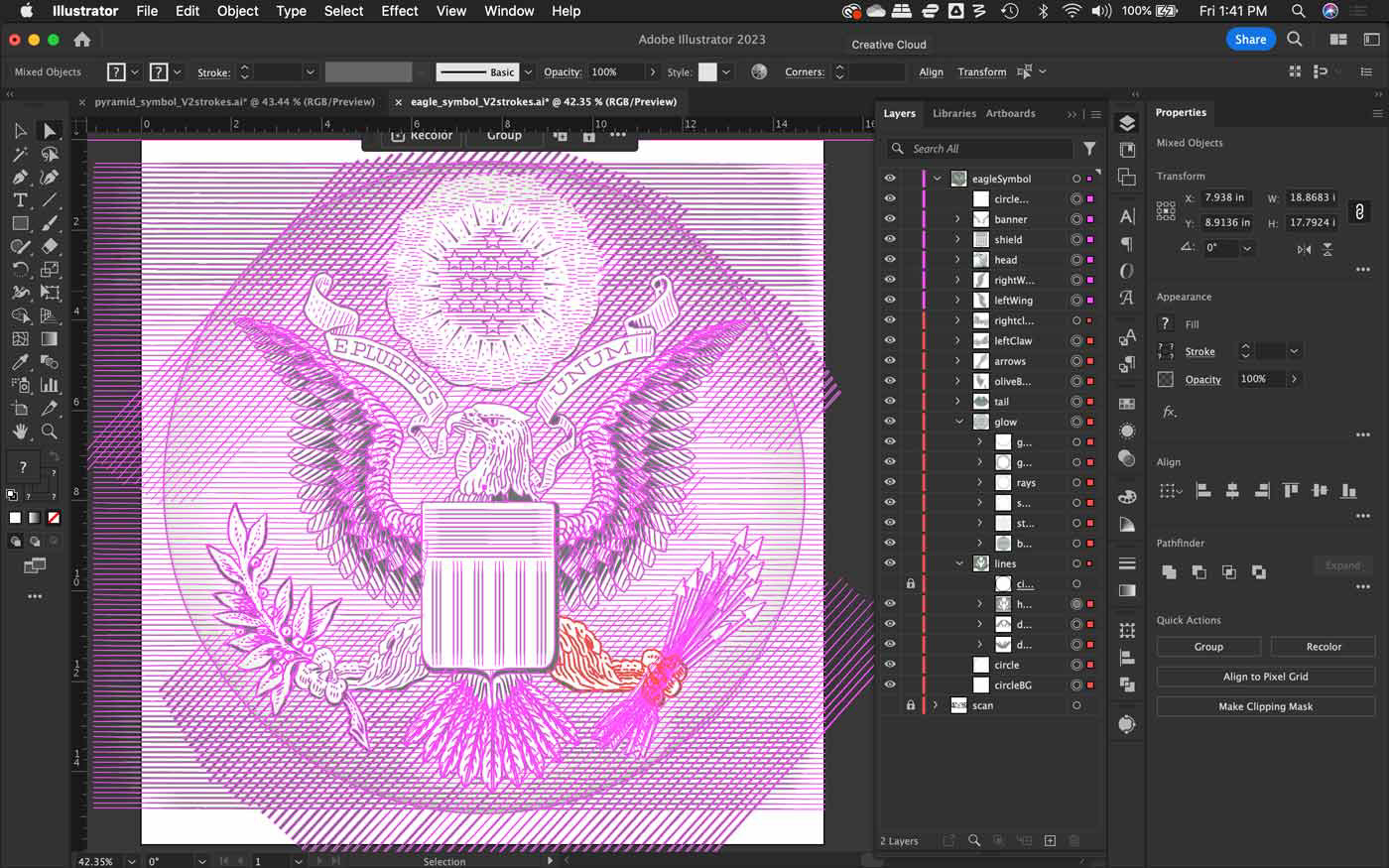Image resolution: width=1389 pixels, height=868 pixels.
Task: Click the Flip Horizontally icon in Transform
Action: point(1304,249)
